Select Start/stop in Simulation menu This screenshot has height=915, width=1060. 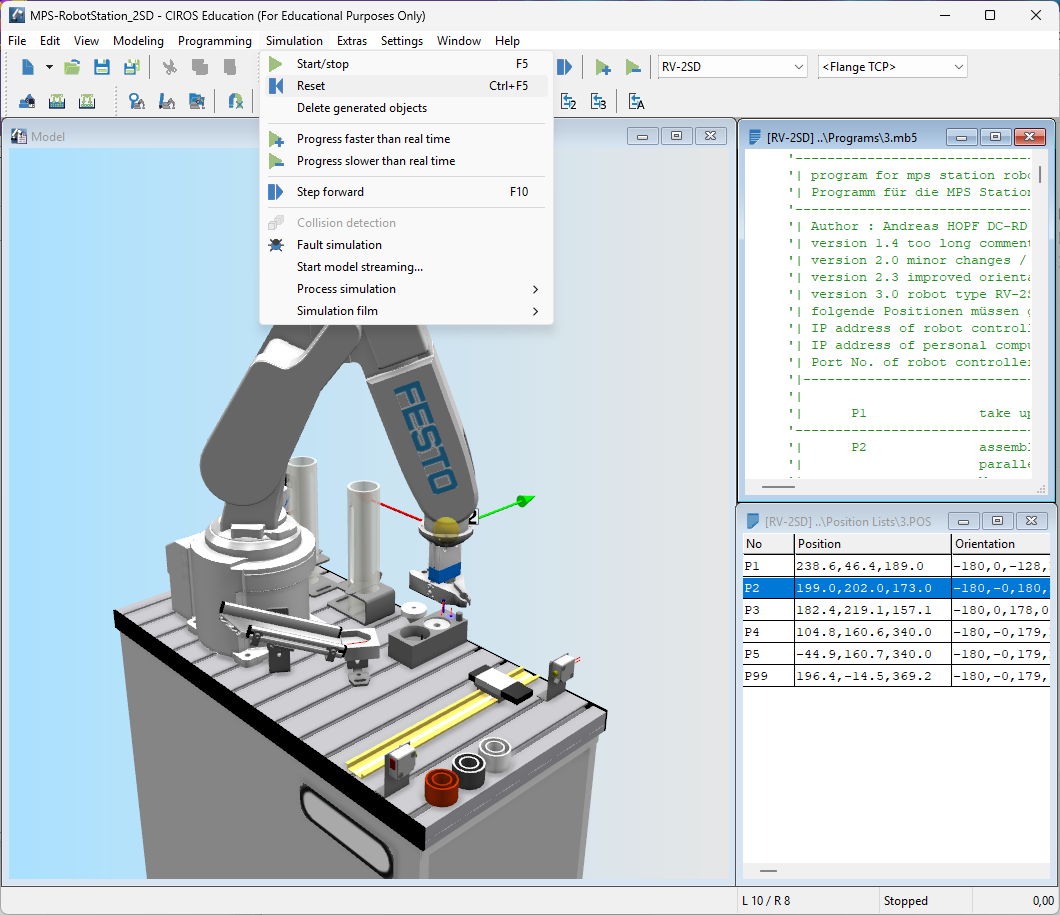(406, 64)
